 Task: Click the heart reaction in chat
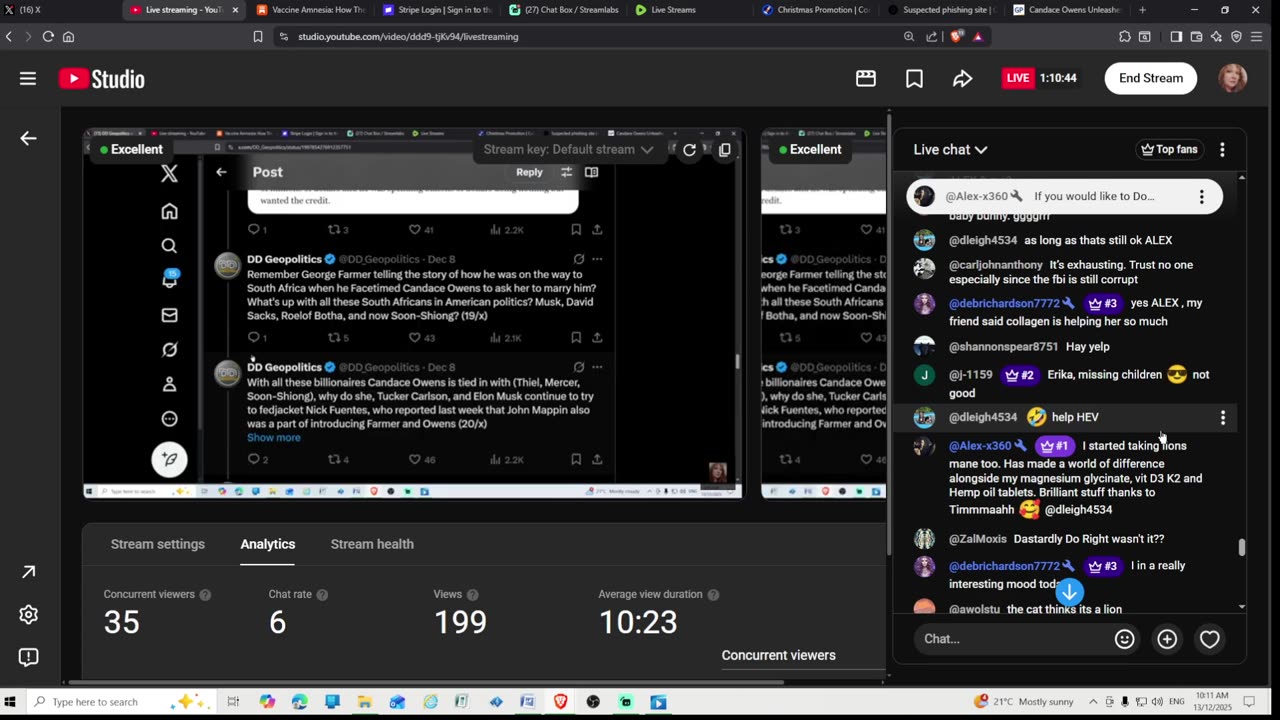1210,639
